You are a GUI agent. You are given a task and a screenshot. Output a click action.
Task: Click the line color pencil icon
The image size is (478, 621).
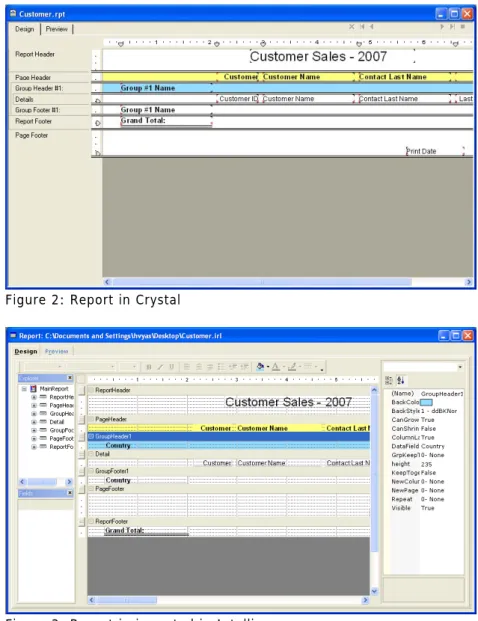(292, 367)
